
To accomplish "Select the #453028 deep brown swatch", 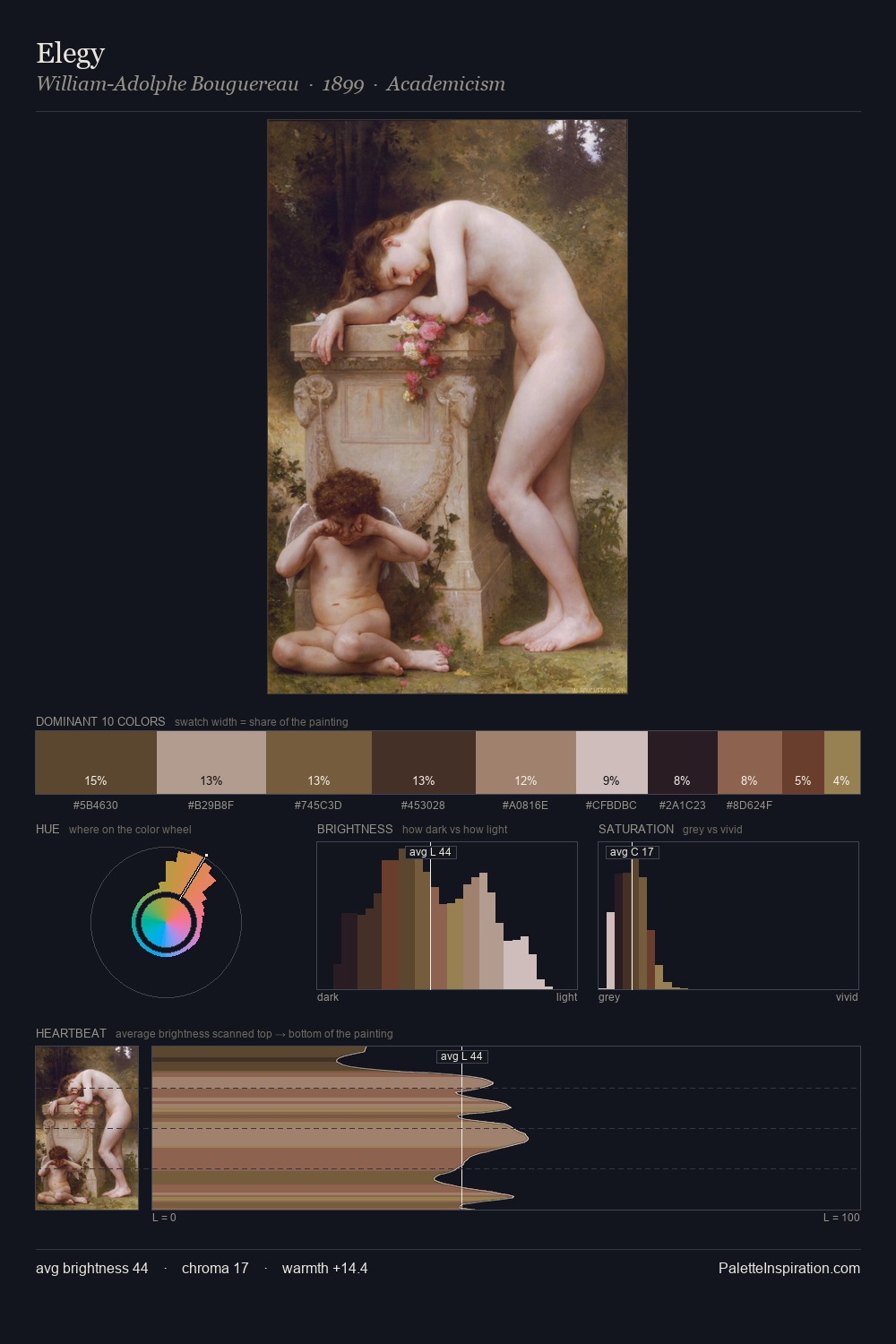I will (x=424, y=762).
